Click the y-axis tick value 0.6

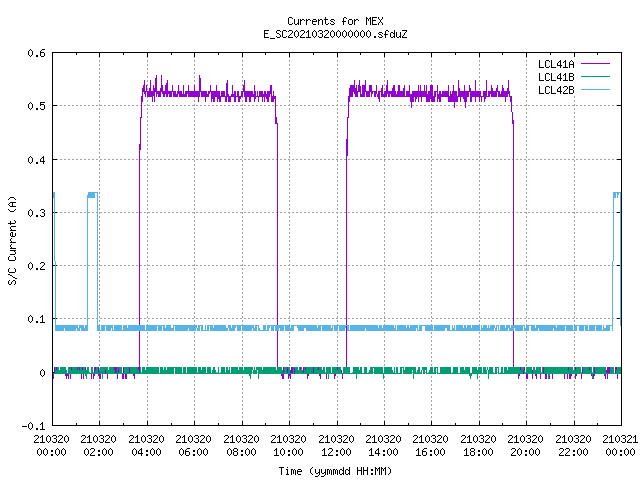[36, 53]
